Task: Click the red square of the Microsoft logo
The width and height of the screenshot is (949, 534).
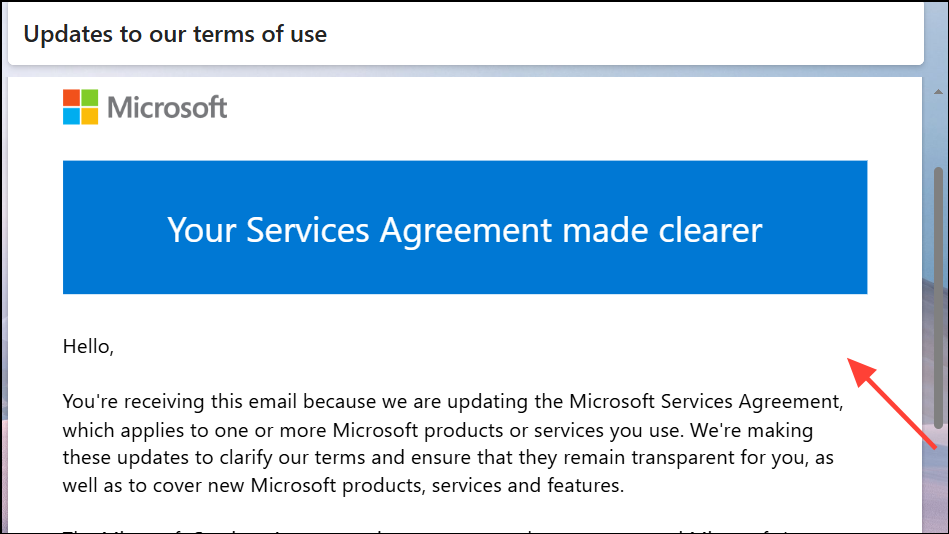Action: tap(71, 98)
